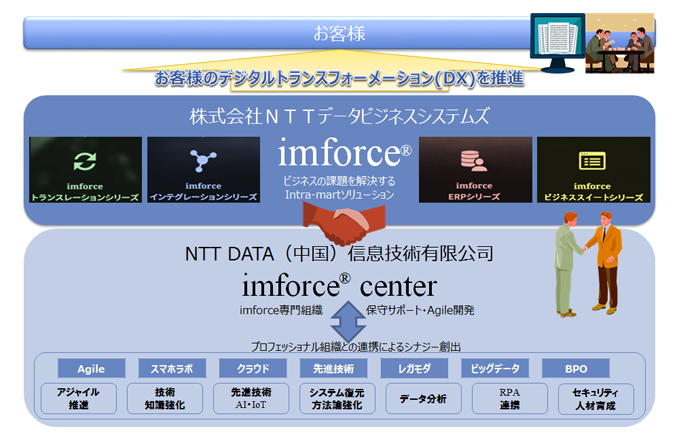Select the 先進技術 blue label
This screenshot has width=680, height=438.
[333, 369]
